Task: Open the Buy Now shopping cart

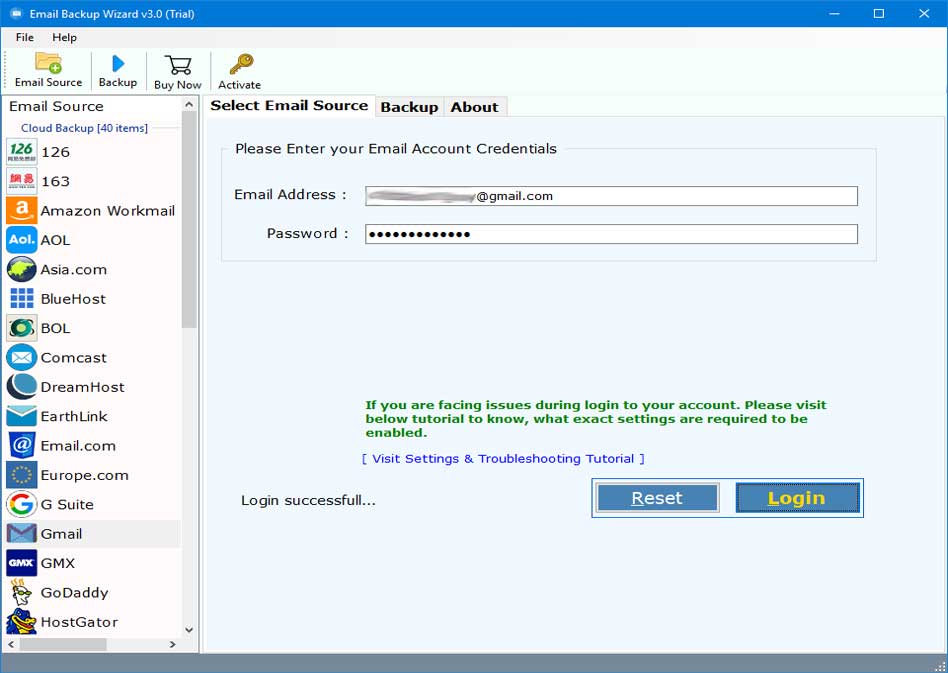Action: [x=178, y=65]
